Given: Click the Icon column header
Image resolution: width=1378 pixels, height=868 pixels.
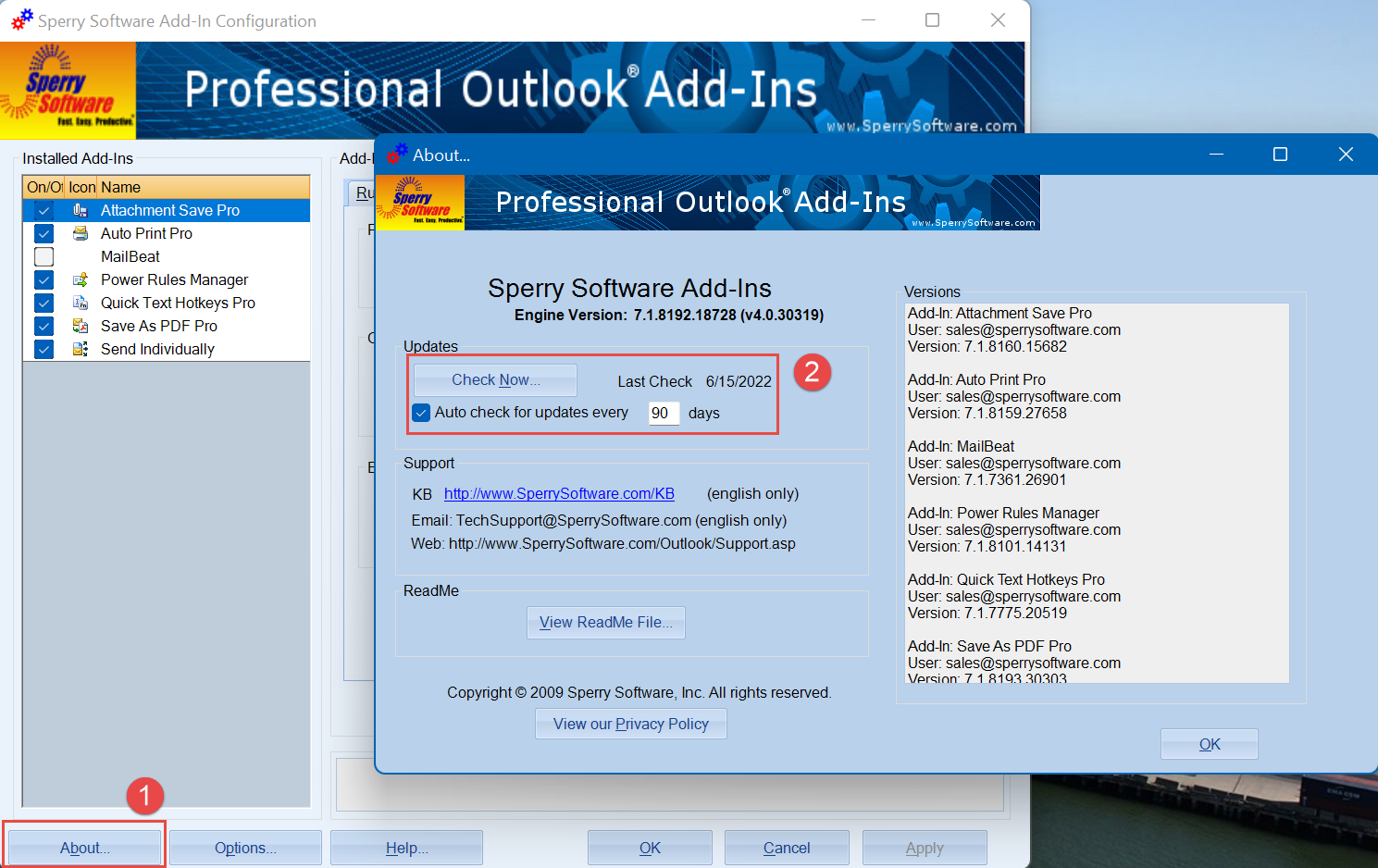Looking at the screenshot, I should pyautogui.click(x=81, y=187).
